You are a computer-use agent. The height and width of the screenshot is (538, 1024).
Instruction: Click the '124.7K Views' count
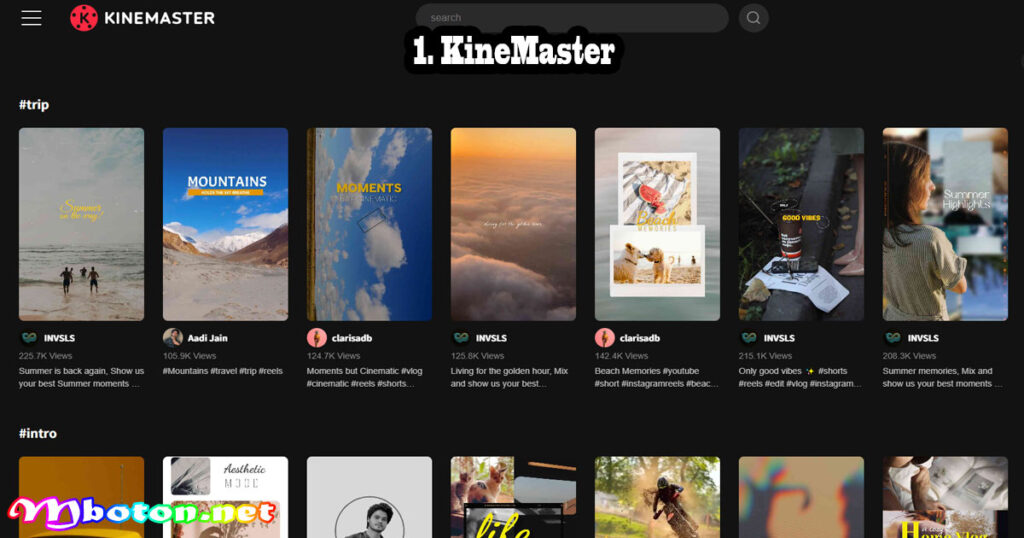click(x=334, y=356)
